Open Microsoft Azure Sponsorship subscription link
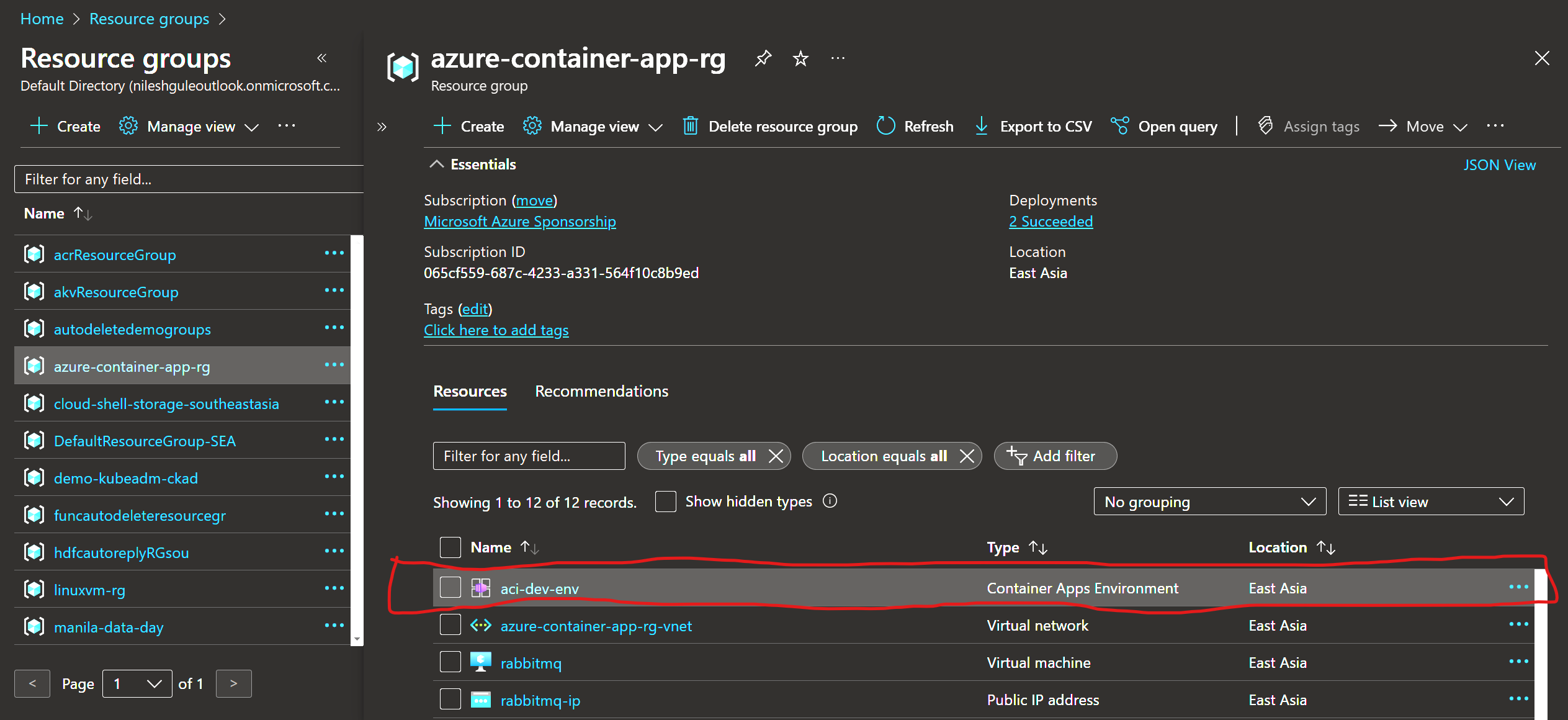1568x720 pixels. coord(520,222)
